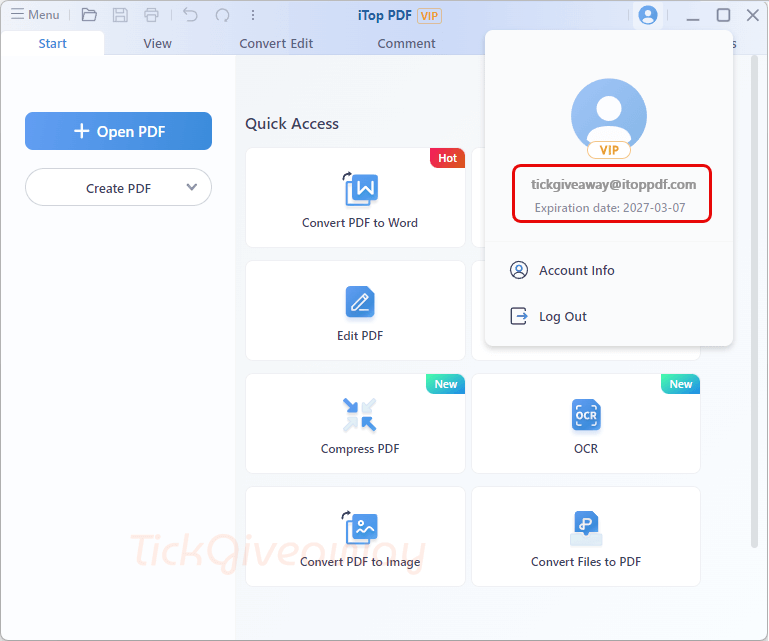Screen dimensions: 769x641
Task: Maximize the iTop PDF window
Action: pos(723,15)
